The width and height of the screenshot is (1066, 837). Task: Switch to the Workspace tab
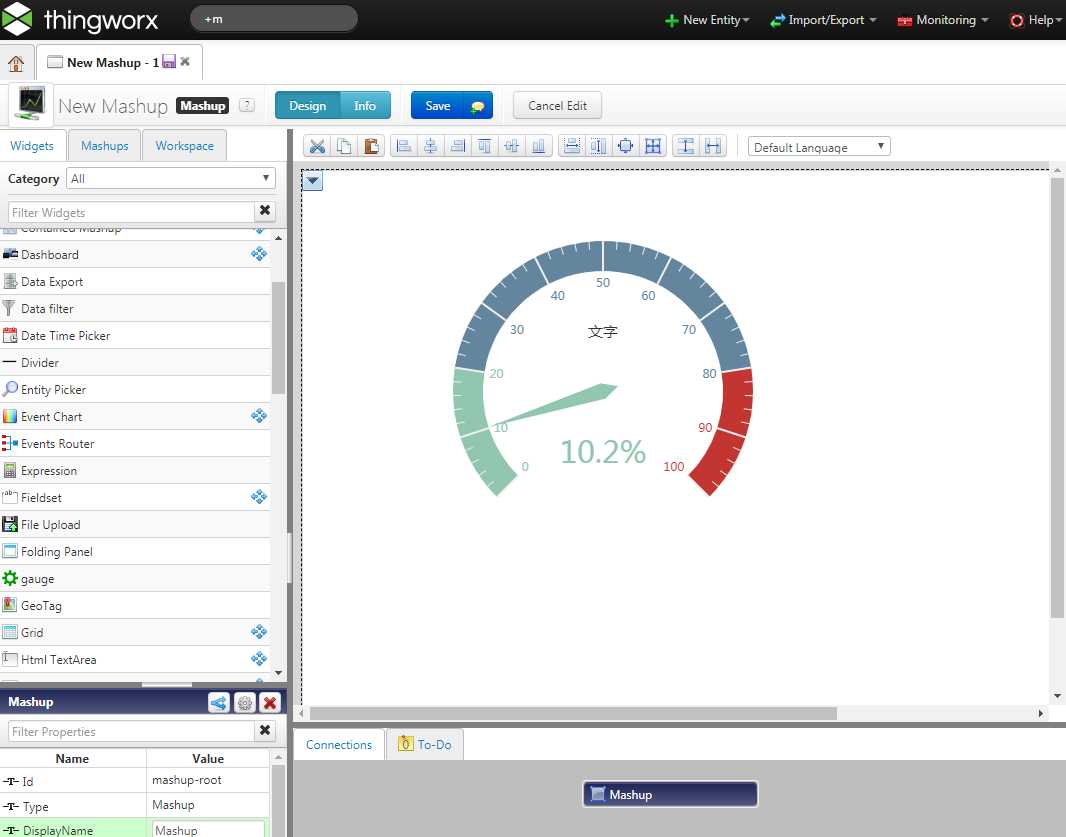tap(184, 146)
